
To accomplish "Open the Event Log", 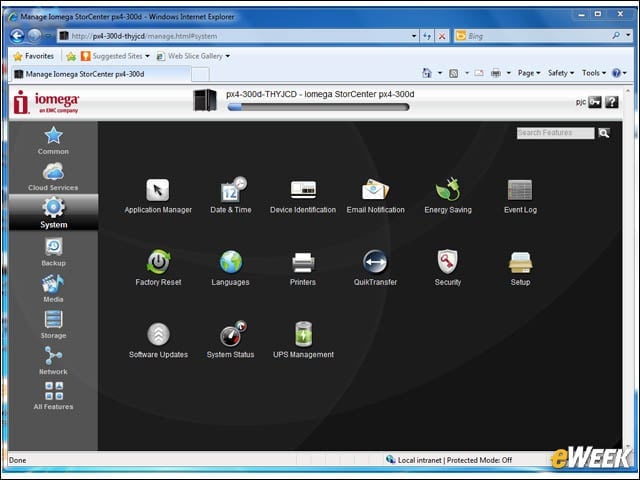I will pos(520,197).
